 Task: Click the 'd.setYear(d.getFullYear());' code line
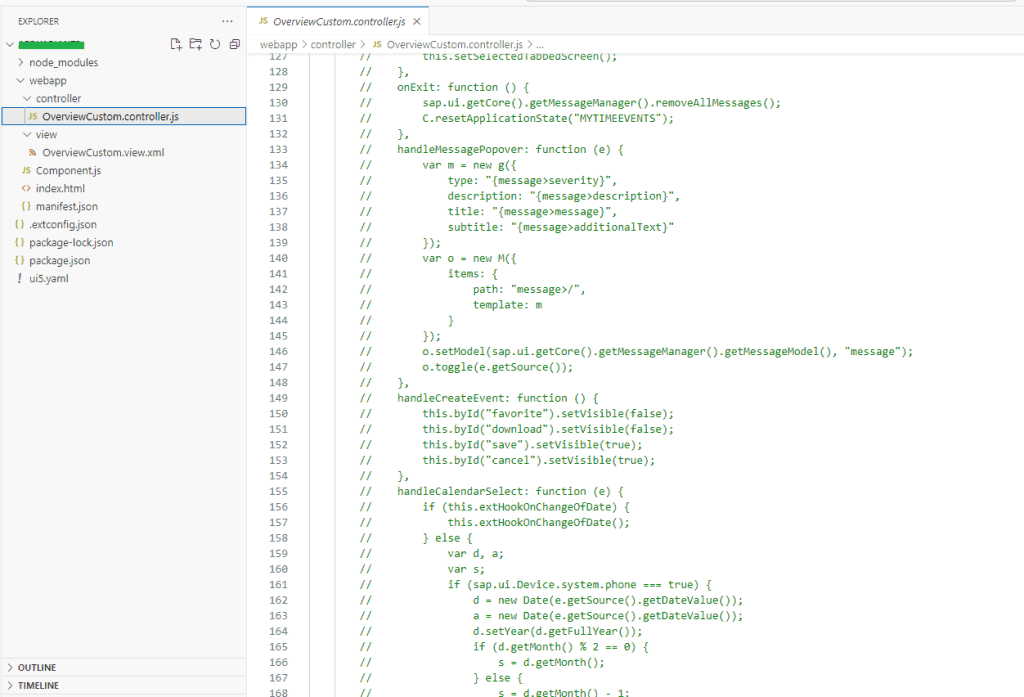point(558,632)
